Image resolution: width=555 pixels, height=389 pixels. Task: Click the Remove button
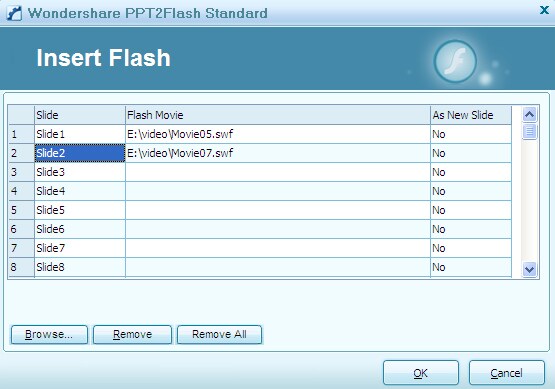132,334
